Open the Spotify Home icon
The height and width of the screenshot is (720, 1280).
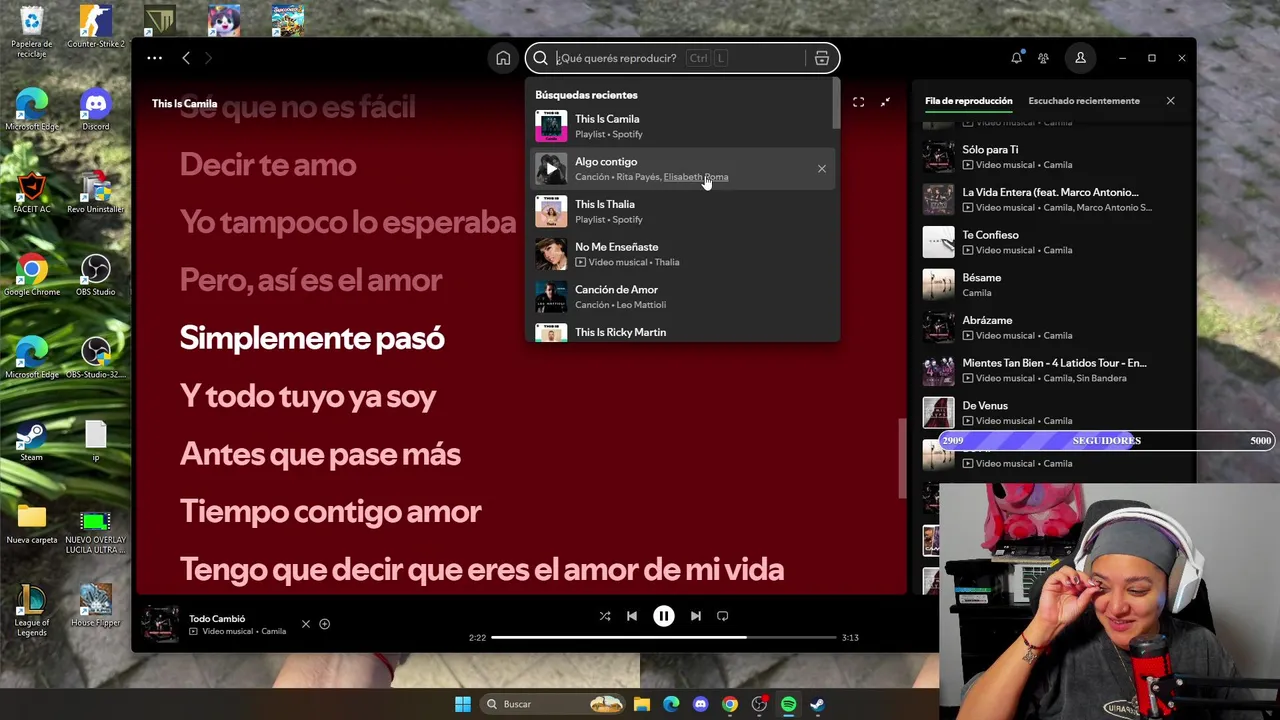click(x=503, y=58)
